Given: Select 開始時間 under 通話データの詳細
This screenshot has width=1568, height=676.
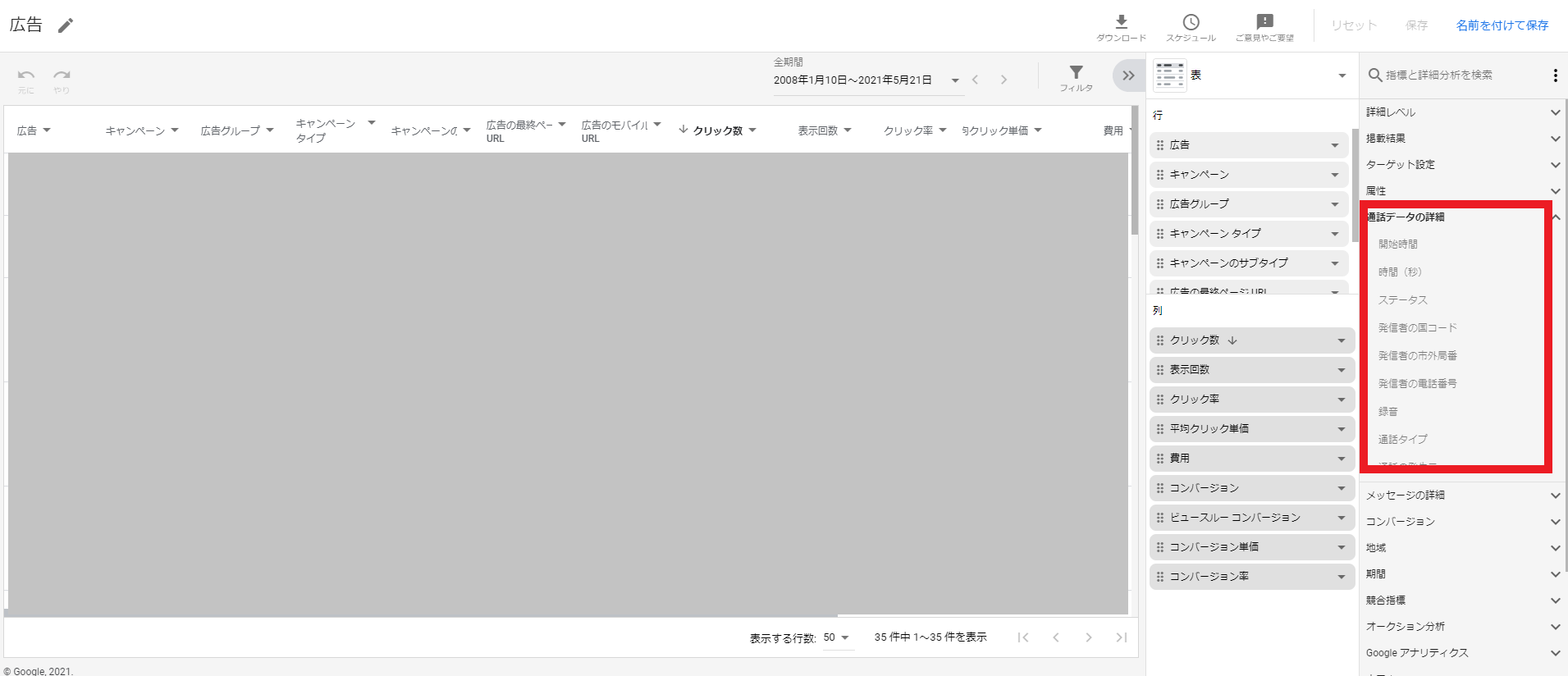Looking at the screenshot, I should click(x=1398, y=244).
